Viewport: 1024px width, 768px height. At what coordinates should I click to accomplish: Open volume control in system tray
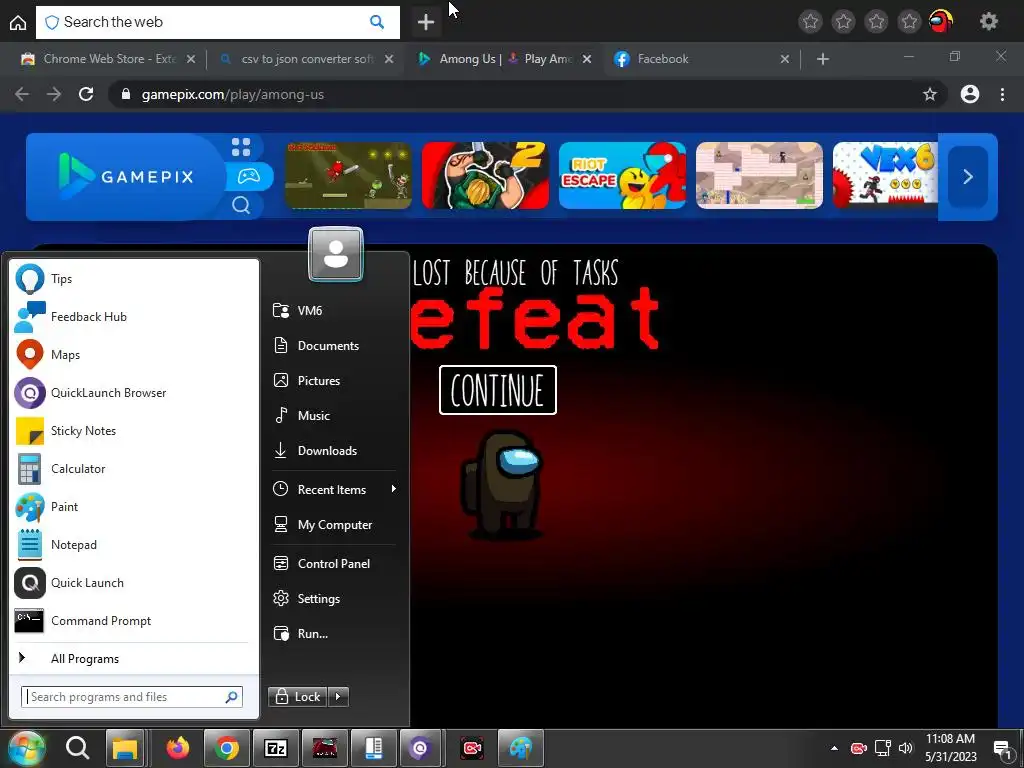tap(906, 748)
